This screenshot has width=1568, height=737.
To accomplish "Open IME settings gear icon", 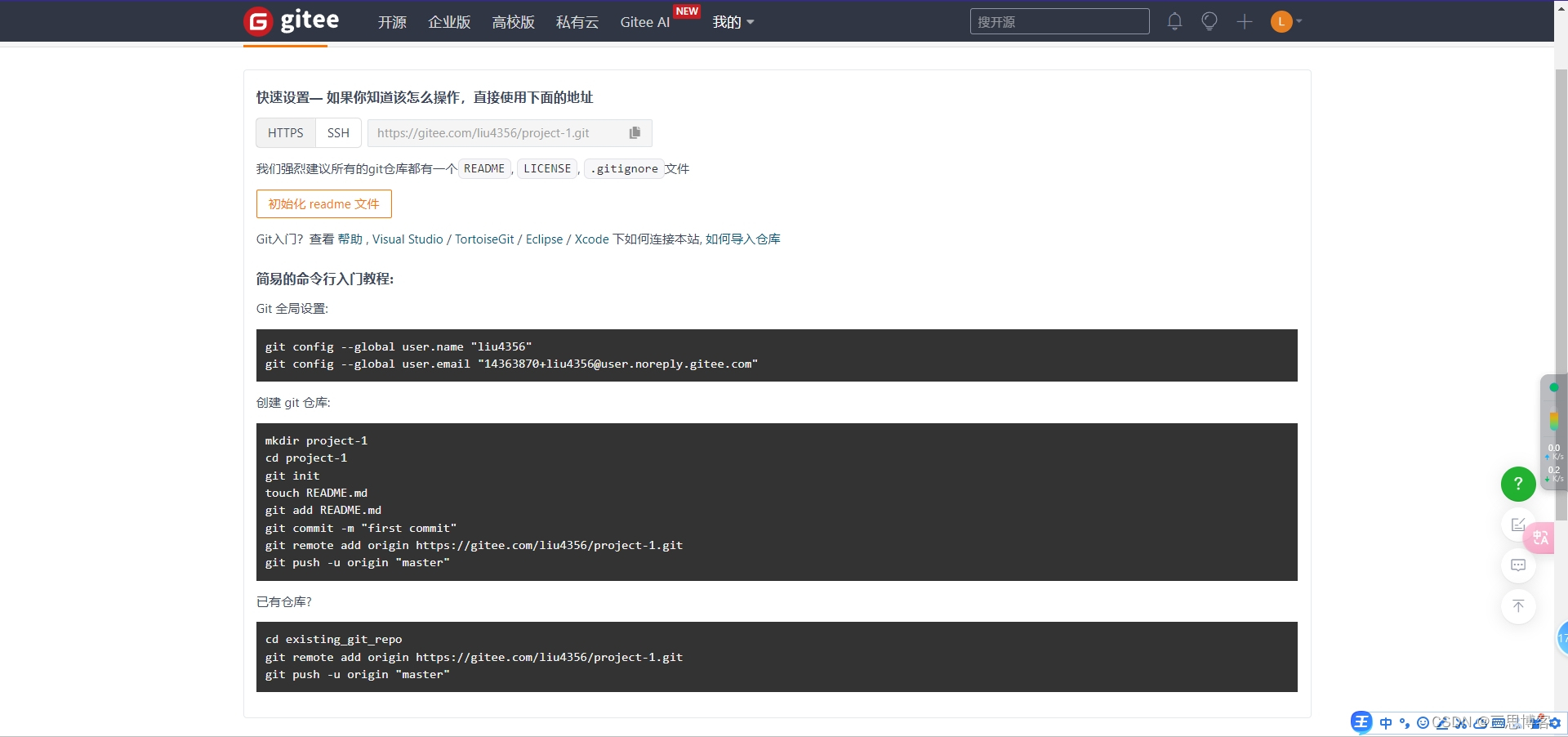I will (1555, 723).
